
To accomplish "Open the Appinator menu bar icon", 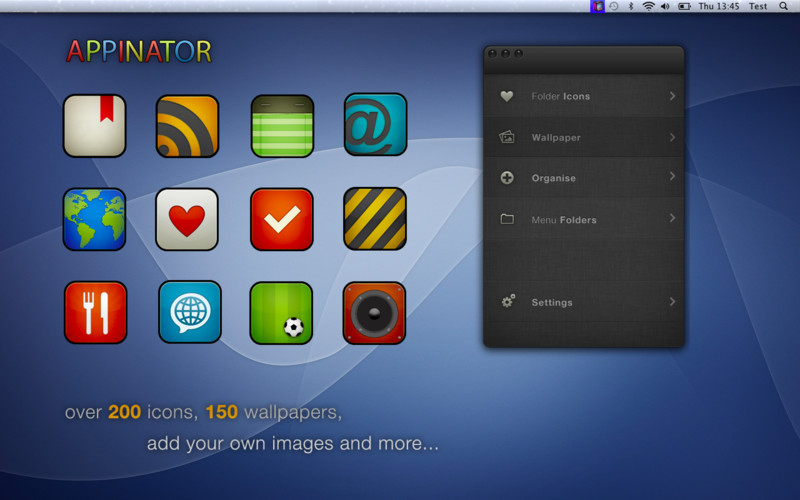I will pos(597,6).
